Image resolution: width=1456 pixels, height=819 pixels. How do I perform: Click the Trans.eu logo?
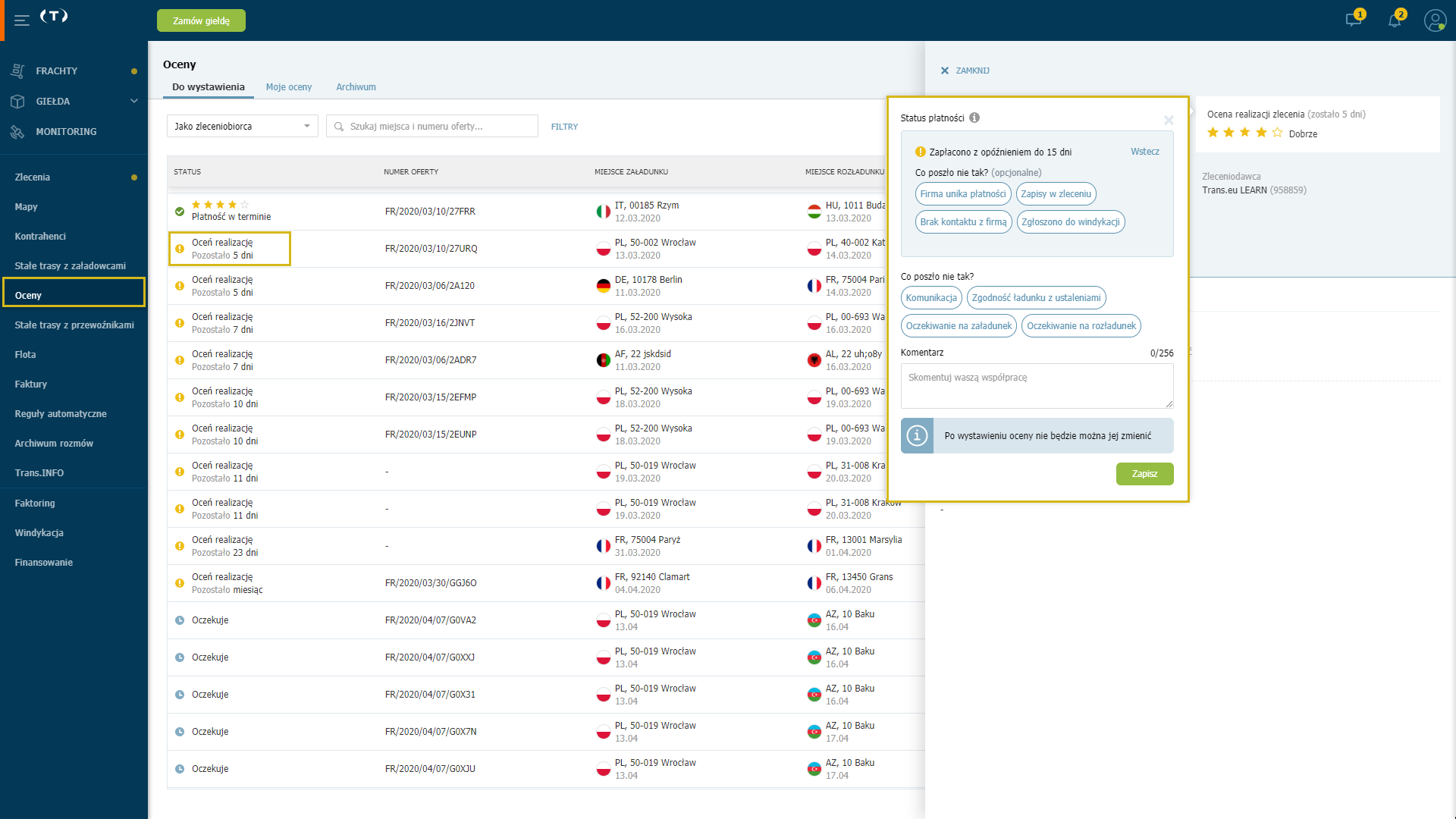(x=54, y=16)
